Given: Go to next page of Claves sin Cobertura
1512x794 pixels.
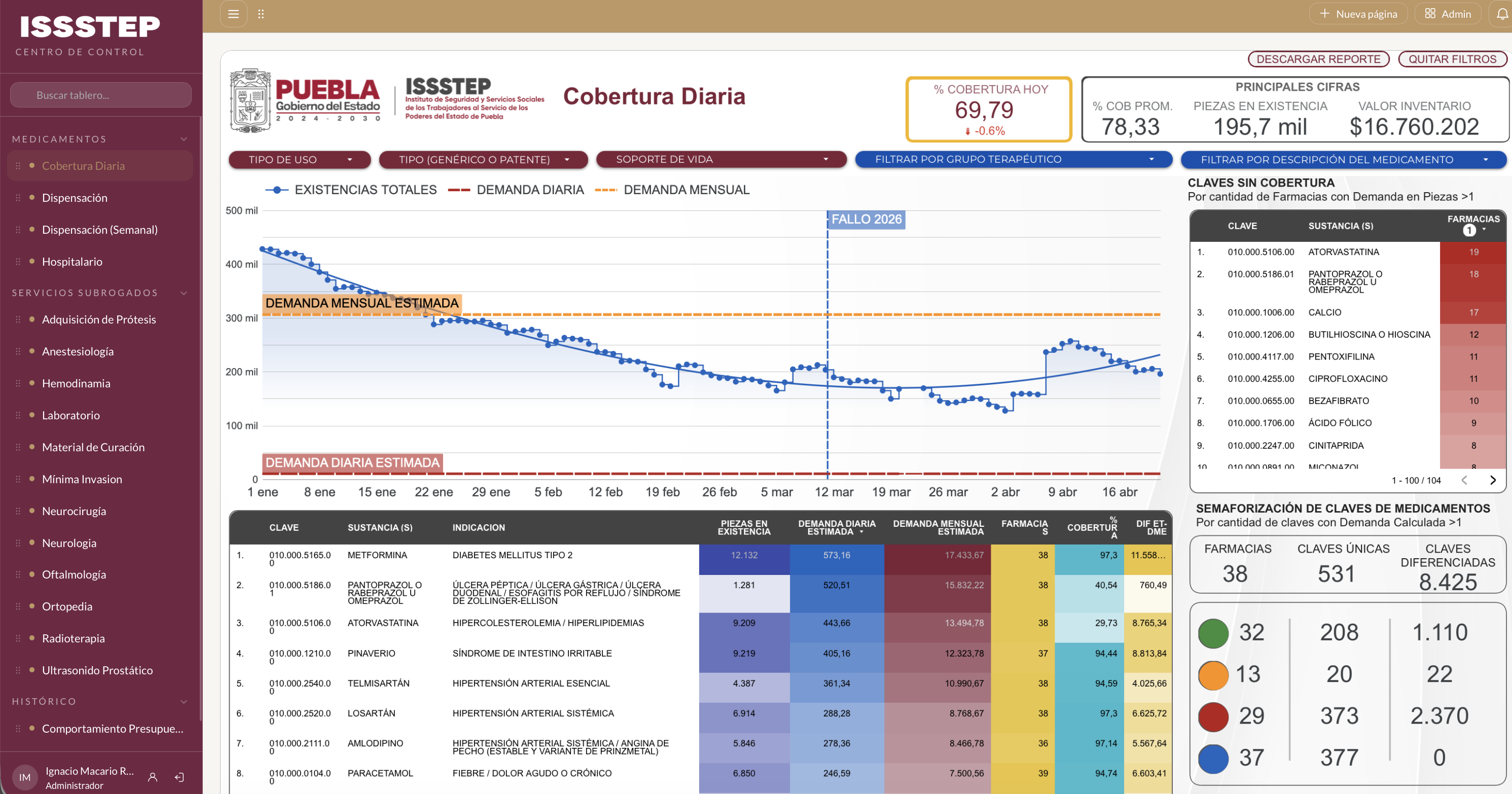Looking at the screenshot, I should (x=1493, y=480).
